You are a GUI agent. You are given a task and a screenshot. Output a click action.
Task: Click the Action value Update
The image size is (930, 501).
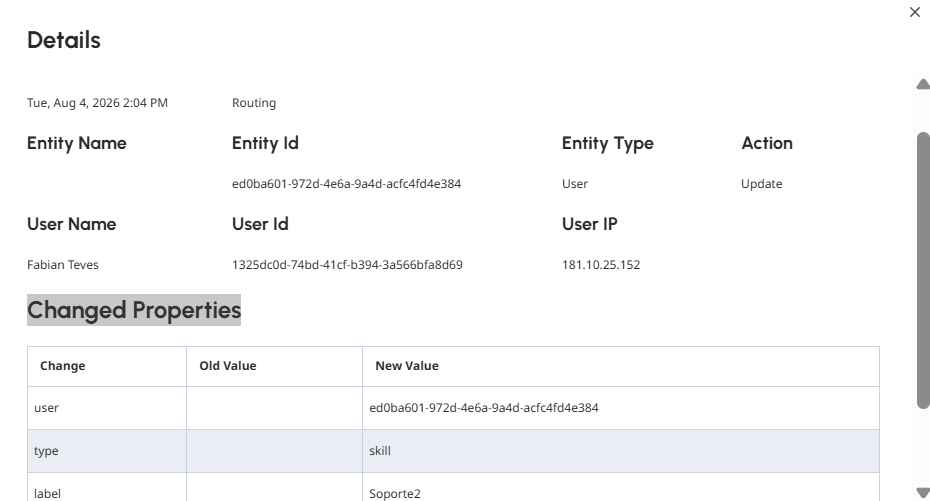[762, 184]
